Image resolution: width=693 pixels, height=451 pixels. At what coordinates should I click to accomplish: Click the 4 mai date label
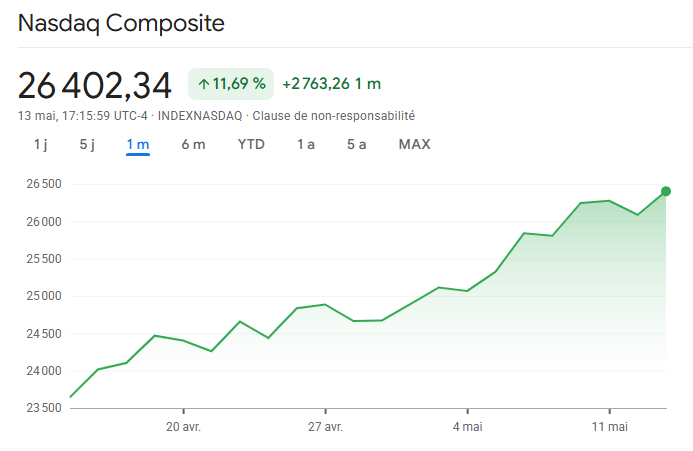tap(468, 427)
